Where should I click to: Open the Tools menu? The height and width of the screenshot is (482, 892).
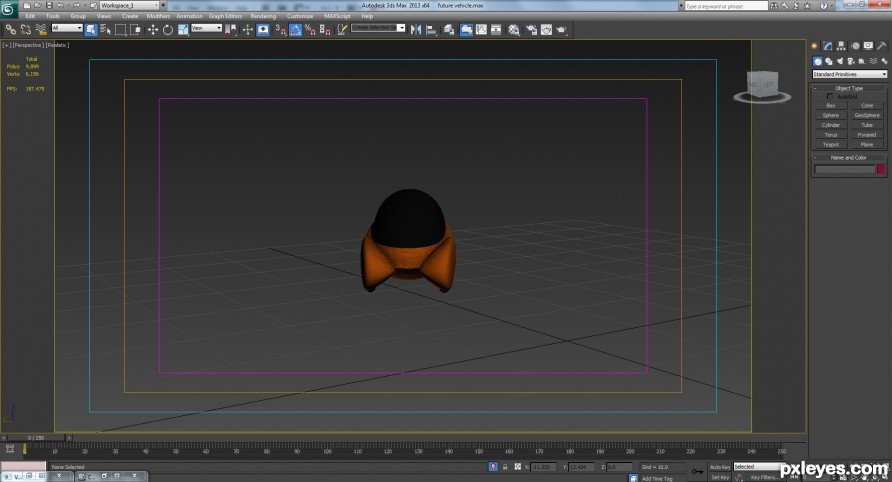pos(53,16)
